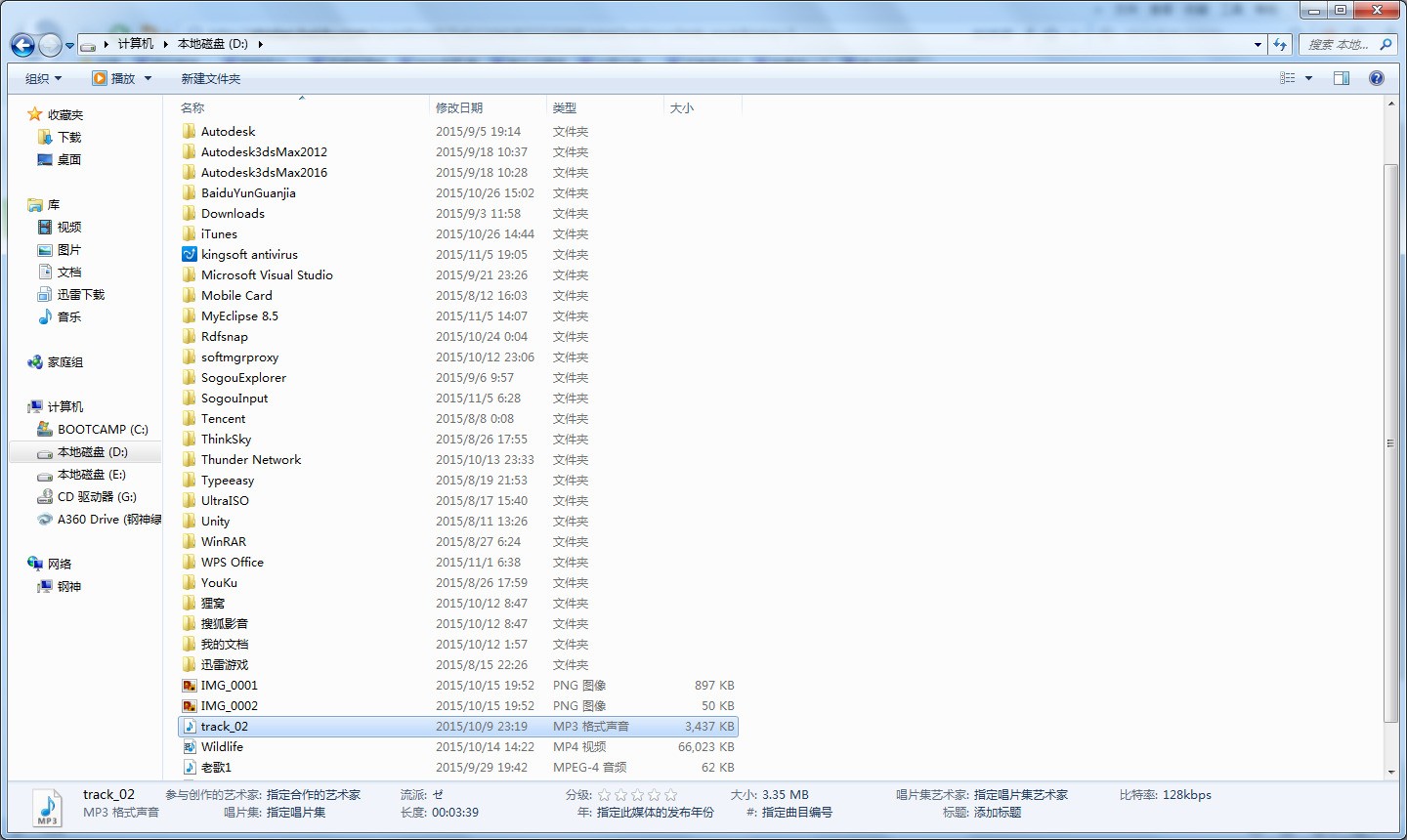Screen dimensions: 1407x840
Task: Select the WPS Office folder
Action: click(233, 562)
